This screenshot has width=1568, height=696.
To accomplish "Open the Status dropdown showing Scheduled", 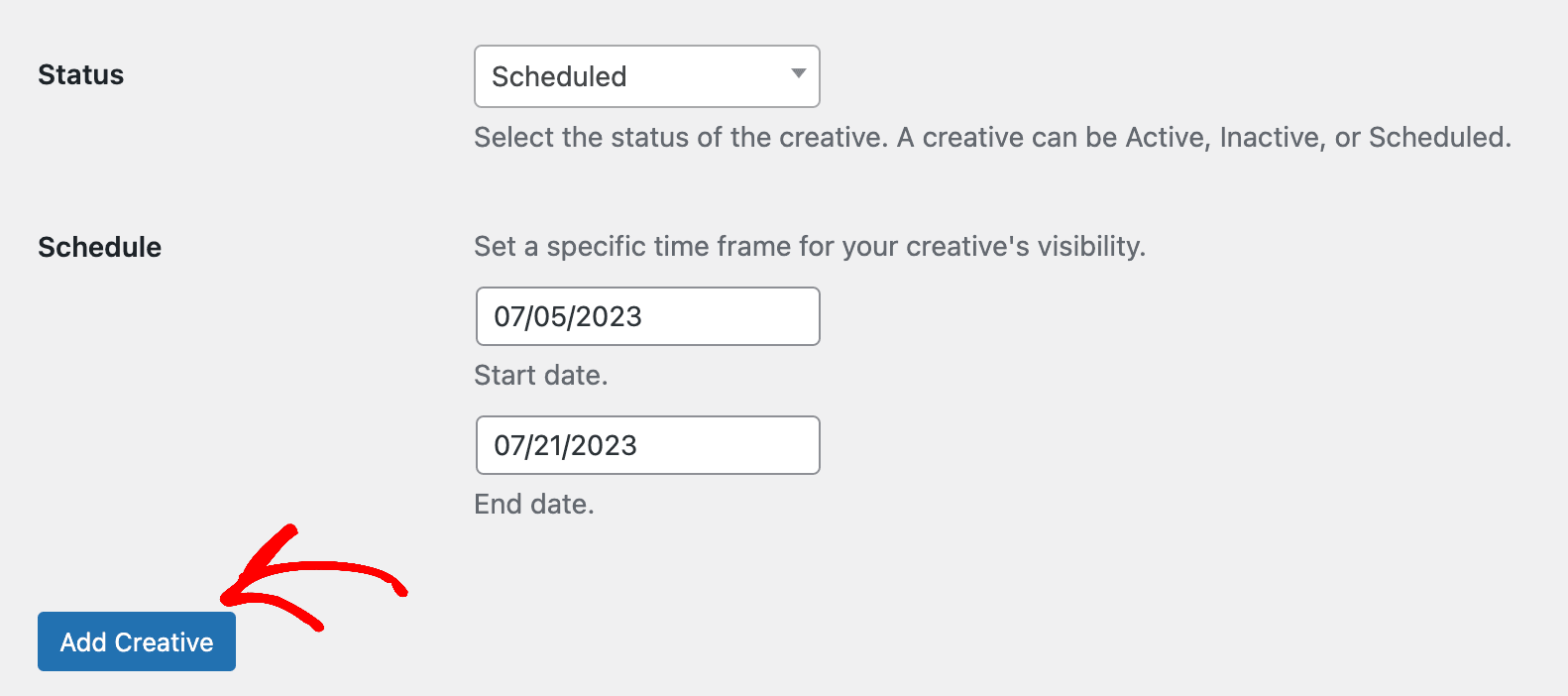I will 647,76.
